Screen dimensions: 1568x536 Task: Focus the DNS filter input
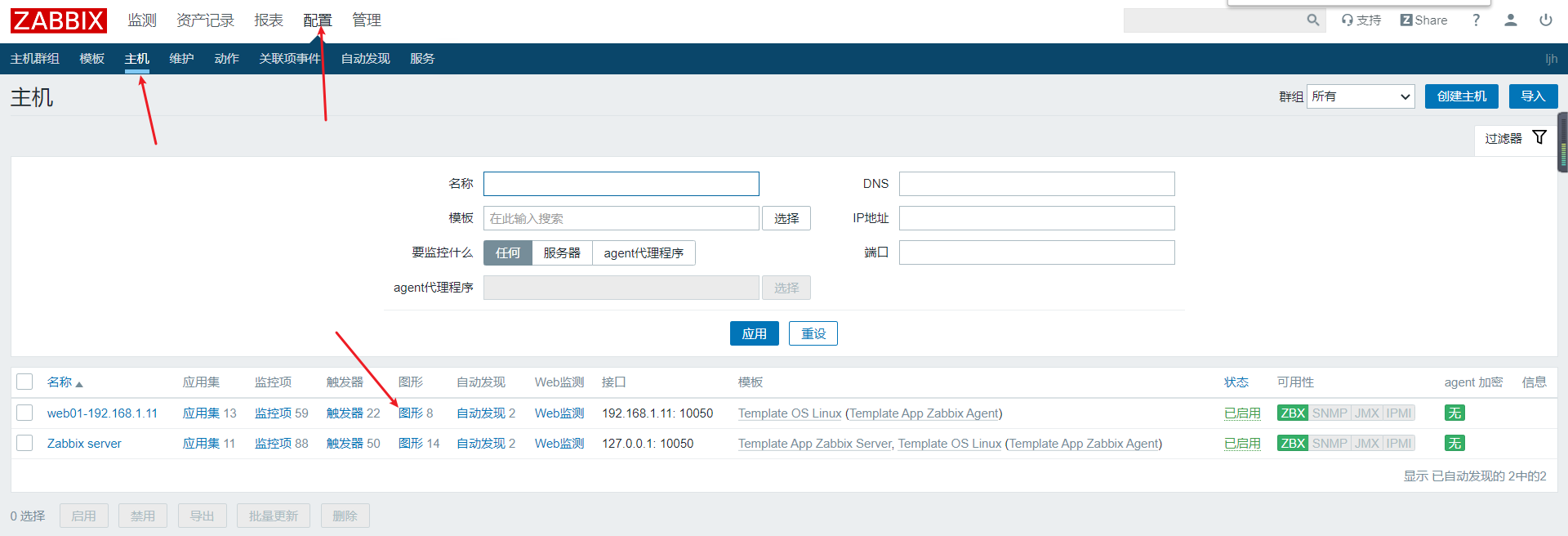tap(1037, 184)
